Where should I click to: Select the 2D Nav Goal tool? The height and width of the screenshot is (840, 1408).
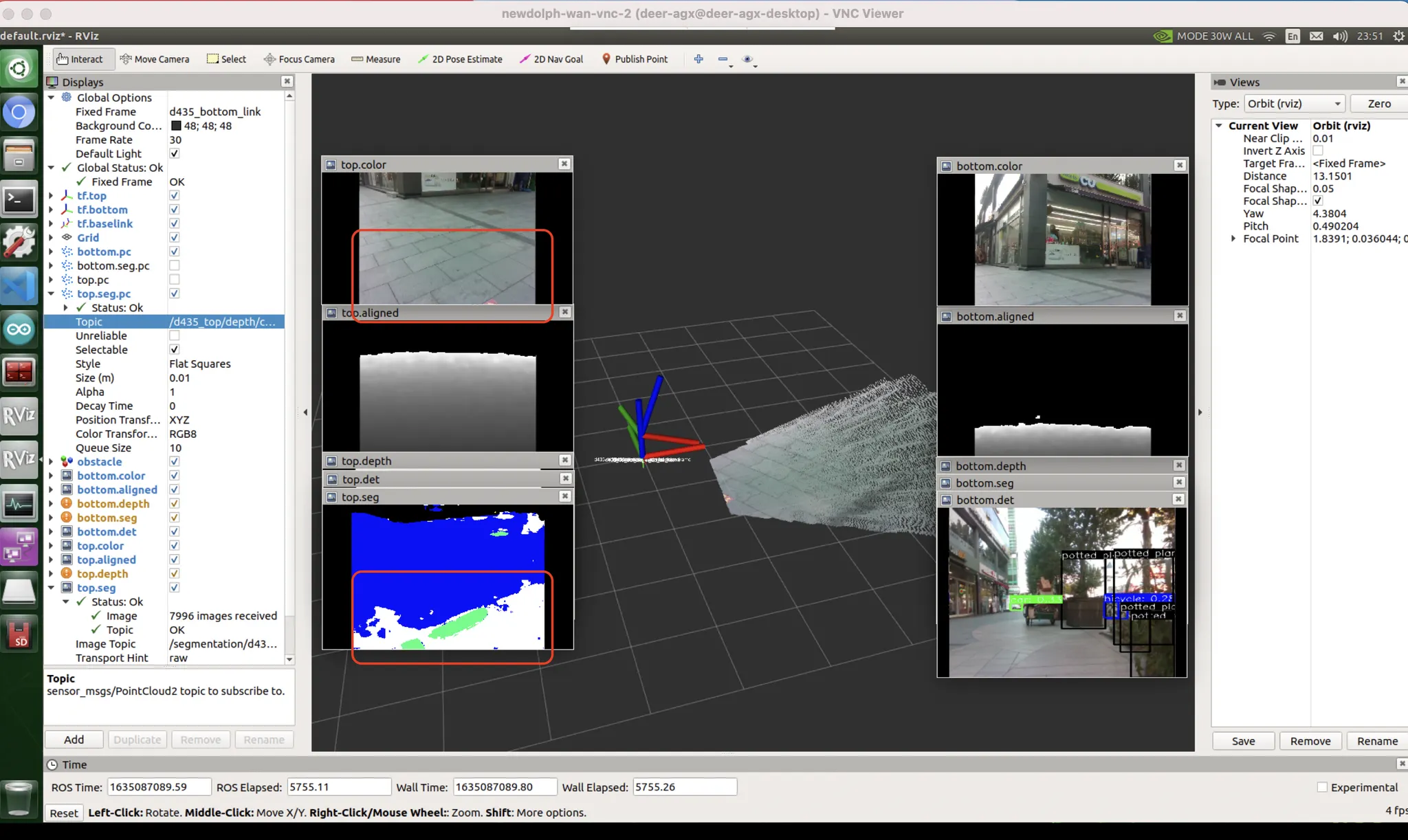point(551,59)
